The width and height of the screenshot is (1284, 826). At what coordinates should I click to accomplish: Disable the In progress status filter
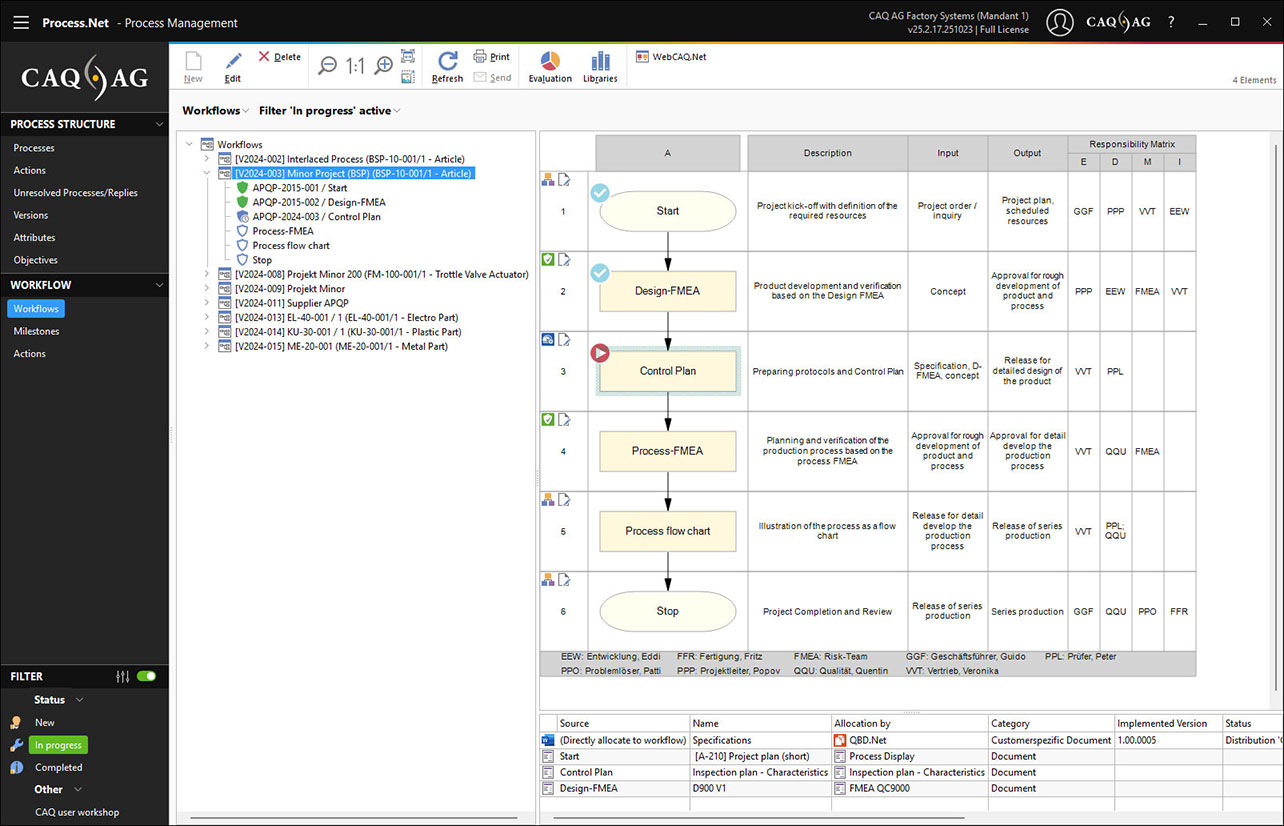pyautogui.click(x=58, y=745)
